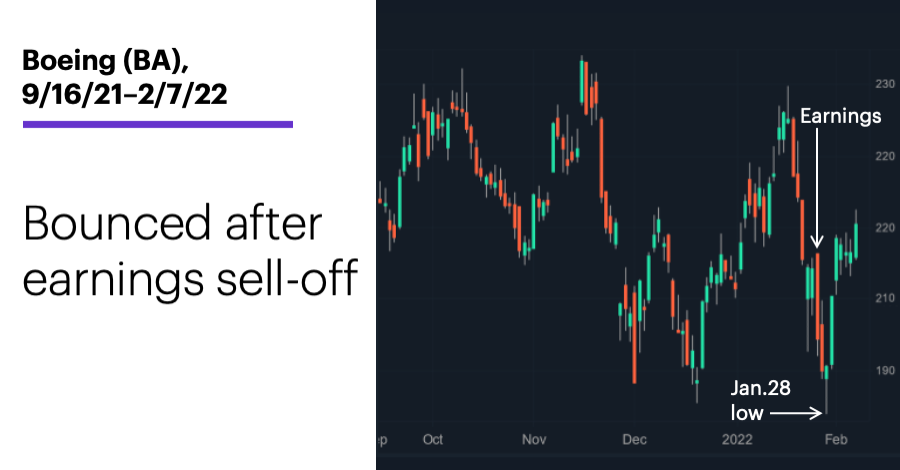
Task: Click the 2022 label on the time axis
Action: click(737, 440)
